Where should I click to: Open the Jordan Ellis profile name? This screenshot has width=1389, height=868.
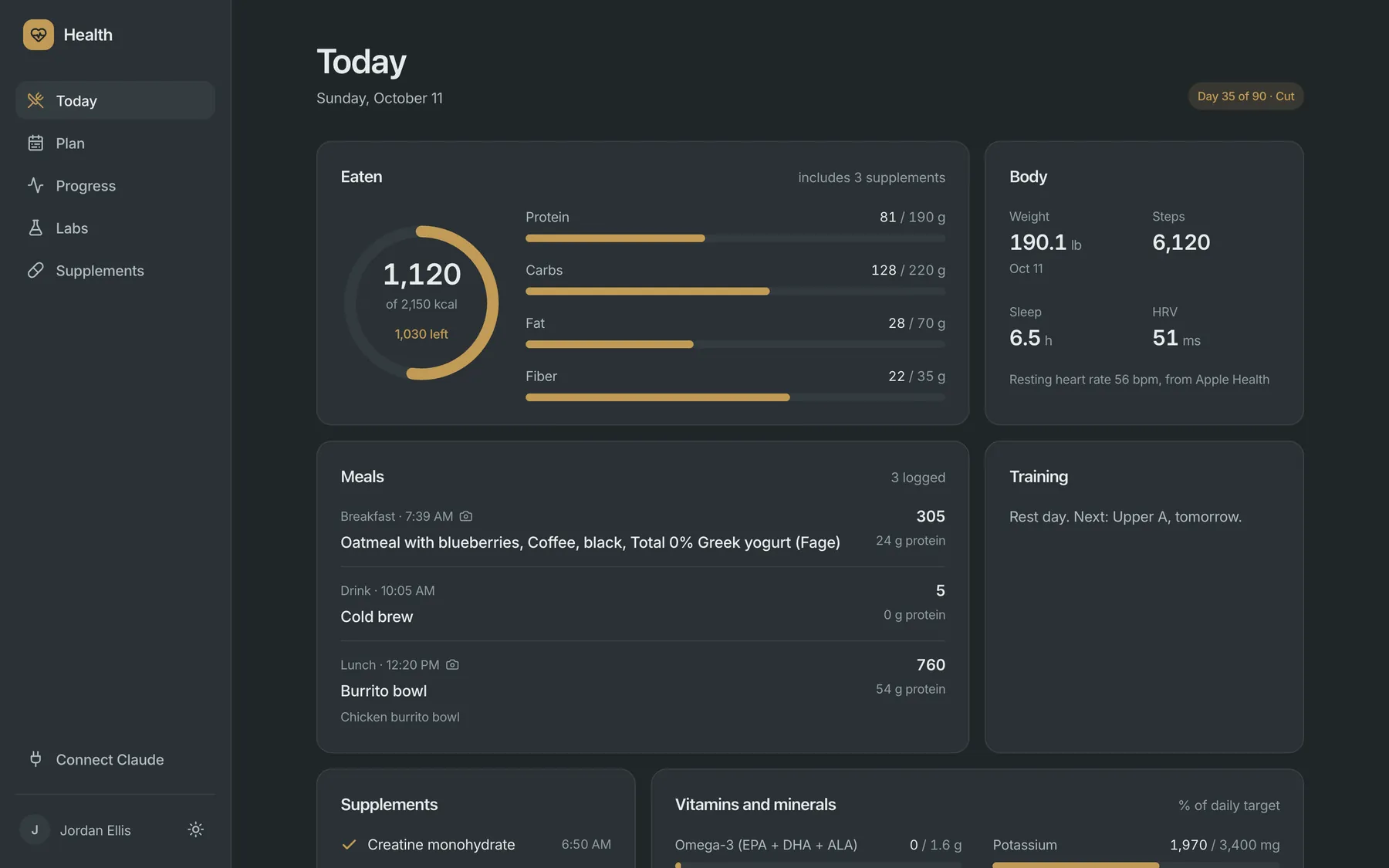(96, 830)
